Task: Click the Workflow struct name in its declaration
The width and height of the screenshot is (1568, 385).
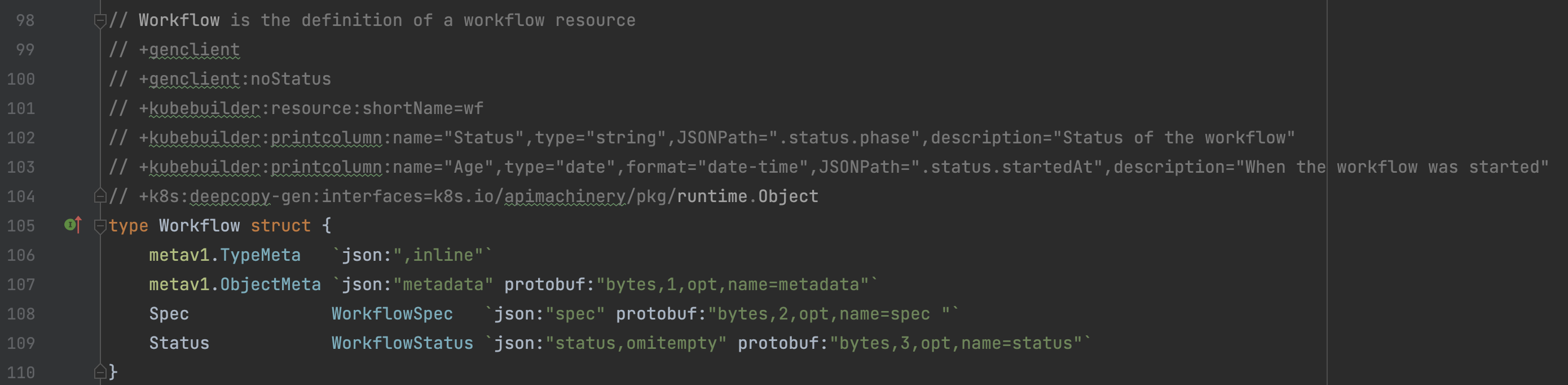Action: tap(199, 226)
